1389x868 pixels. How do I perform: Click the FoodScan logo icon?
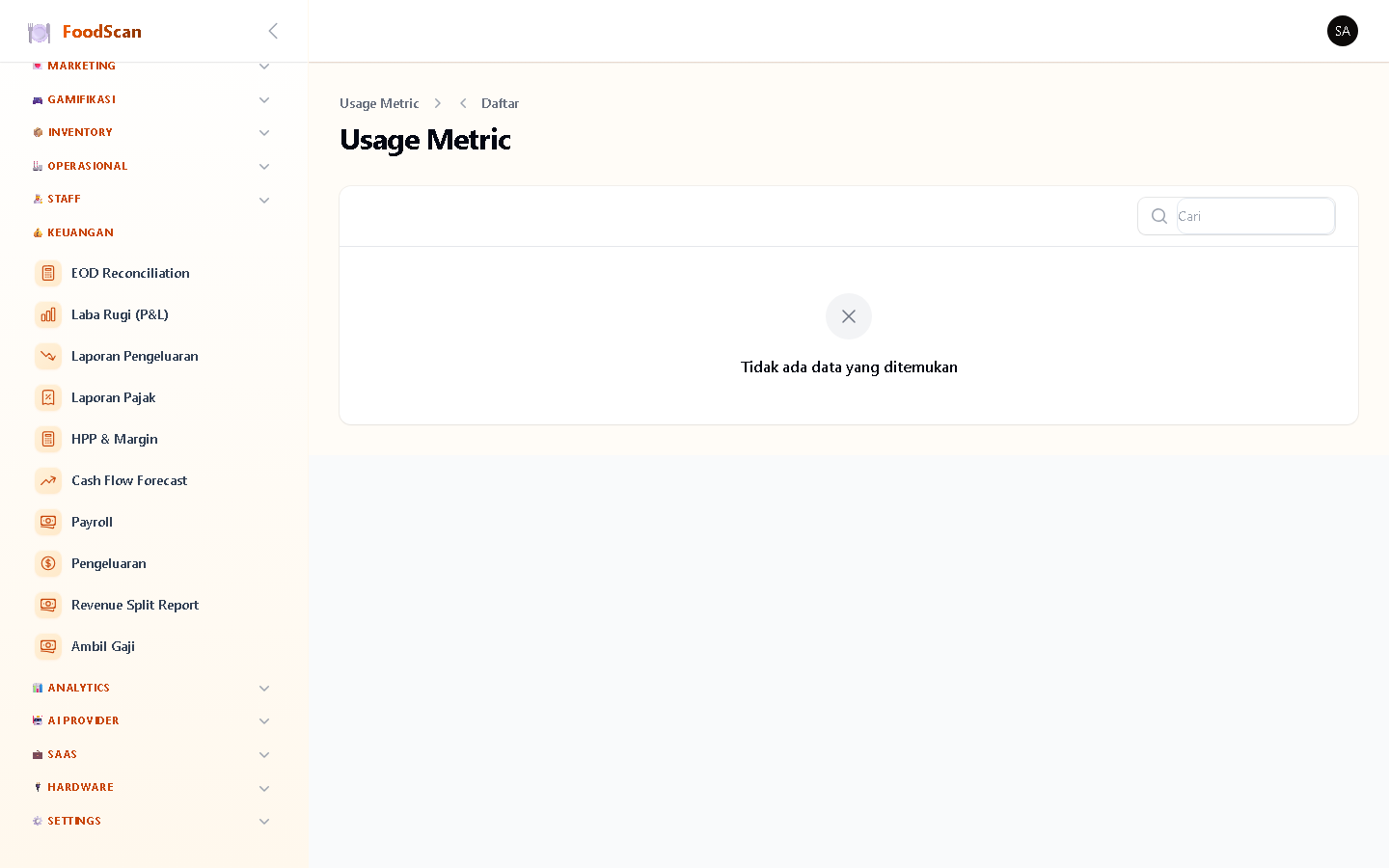click(x=39, y=32)
